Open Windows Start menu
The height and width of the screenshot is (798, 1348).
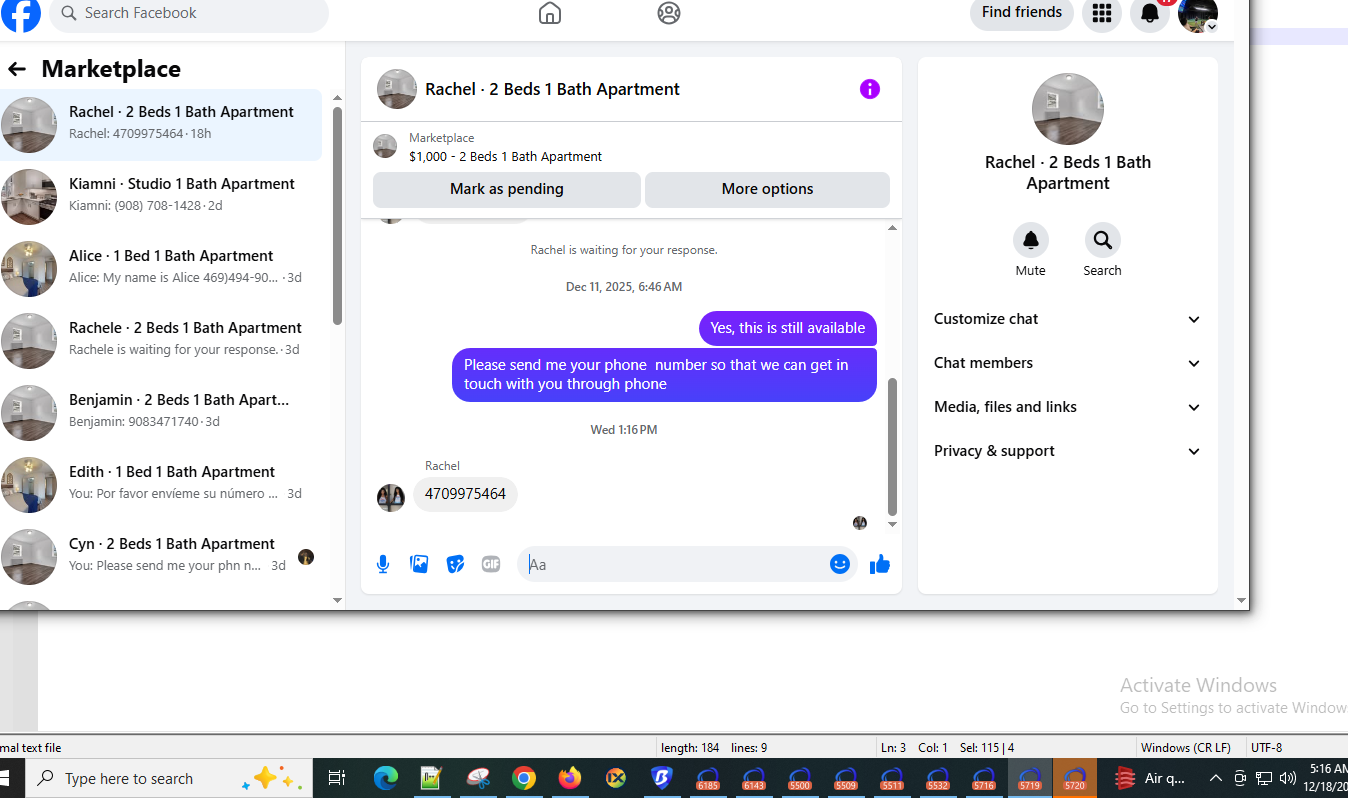click(5, 778)
